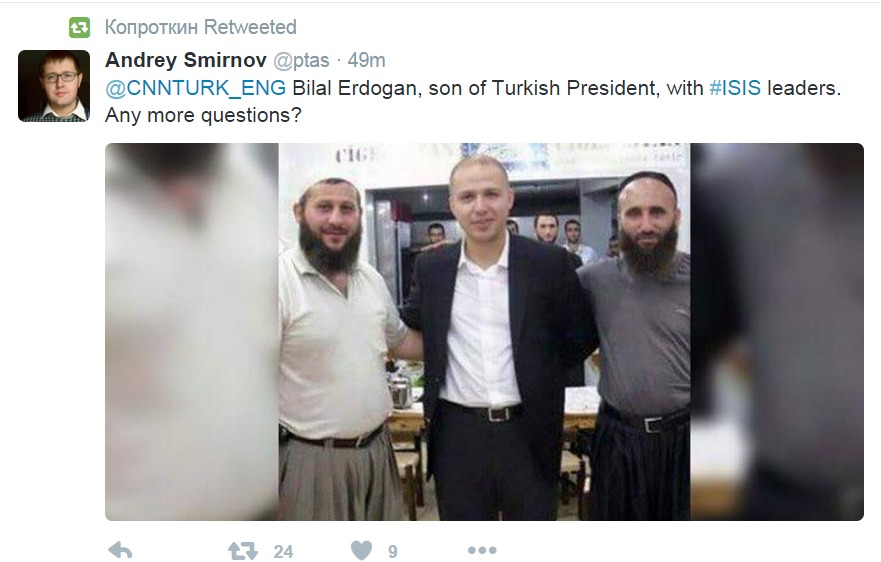Click the @ptas handle
Screen dimensions: 881x562
(x=301, y=60)
